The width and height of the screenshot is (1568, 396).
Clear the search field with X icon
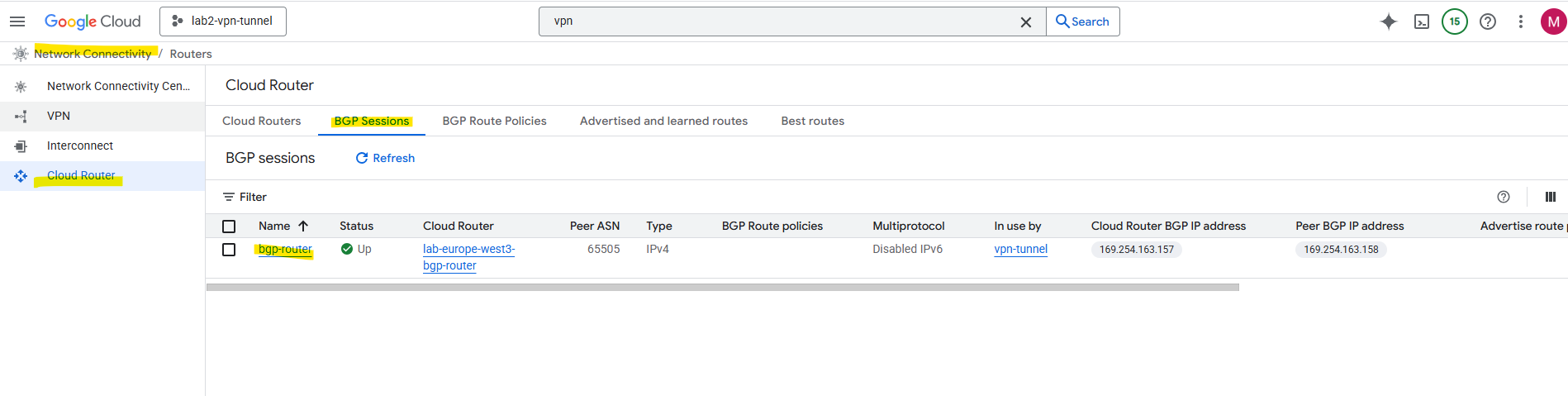1025,22
